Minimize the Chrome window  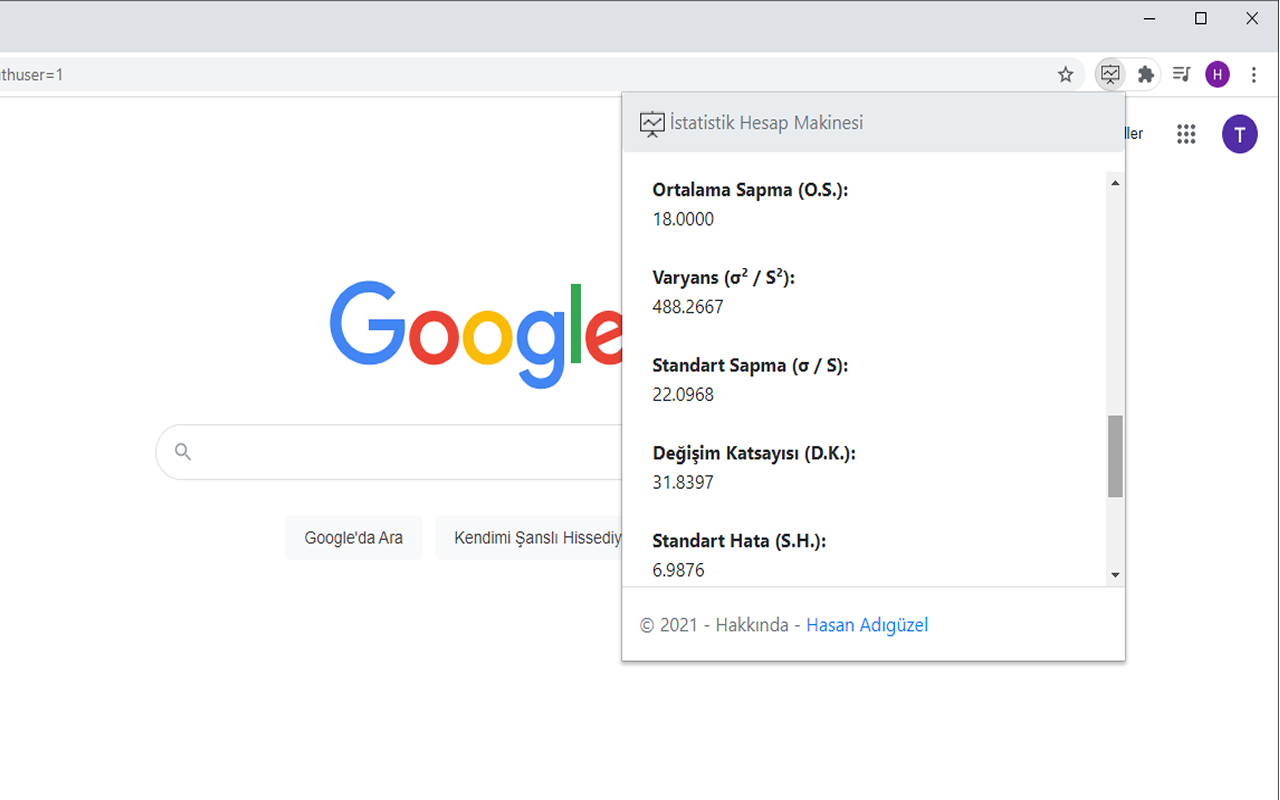pyautogui.click(x=1151, y=18)
